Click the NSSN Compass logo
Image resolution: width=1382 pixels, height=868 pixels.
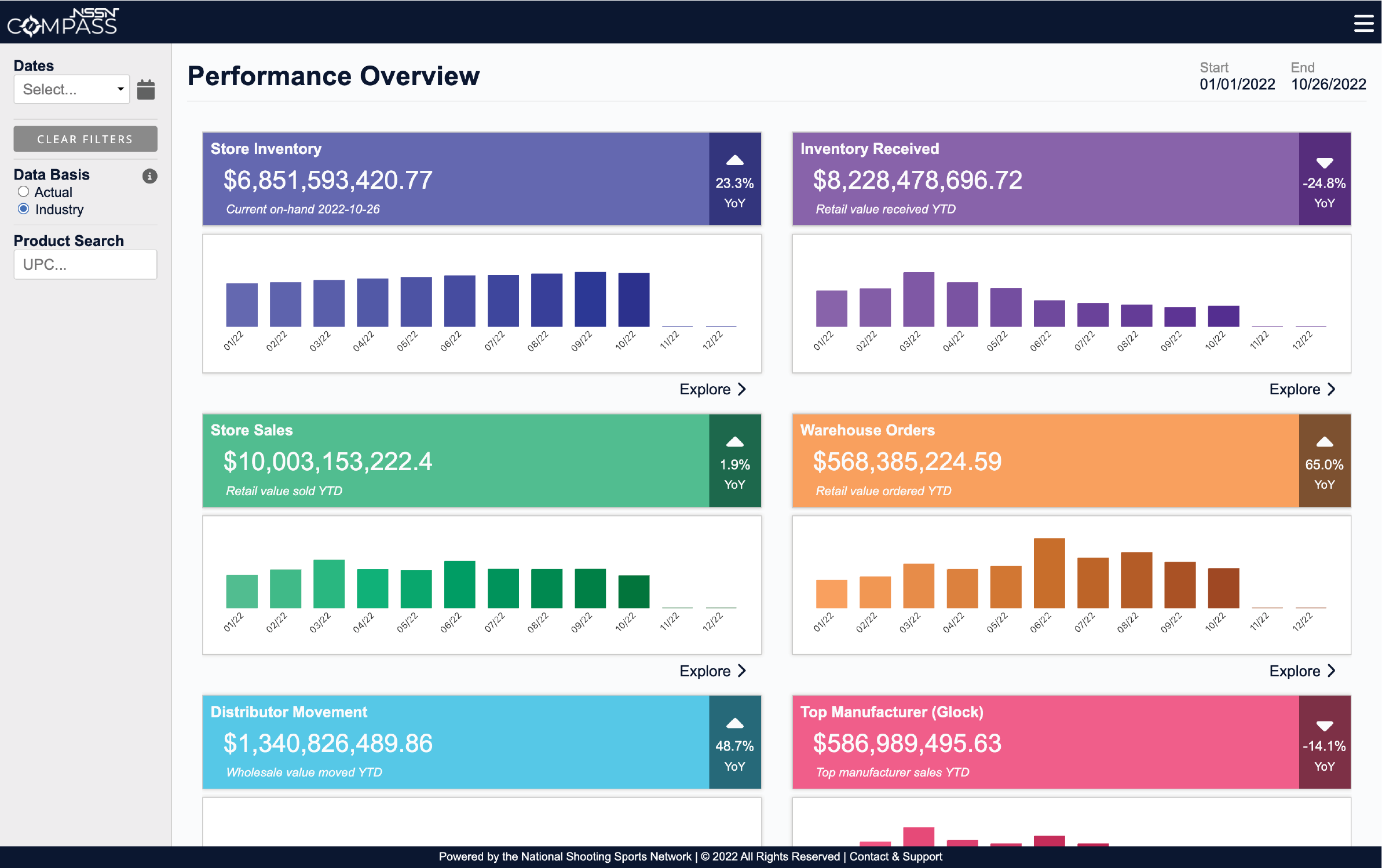pos(63,22)
